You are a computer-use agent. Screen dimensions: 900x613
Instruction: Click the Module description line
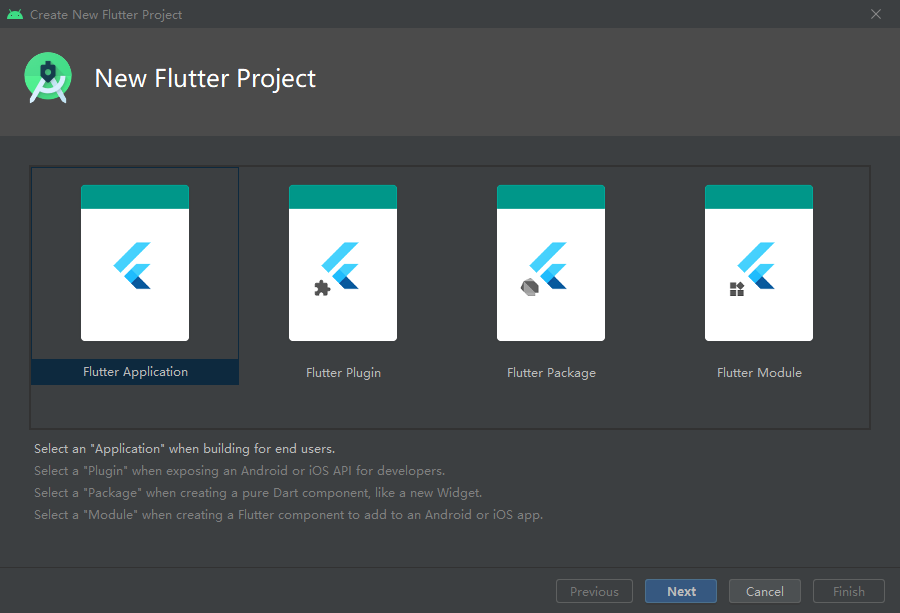click(288, 515)
